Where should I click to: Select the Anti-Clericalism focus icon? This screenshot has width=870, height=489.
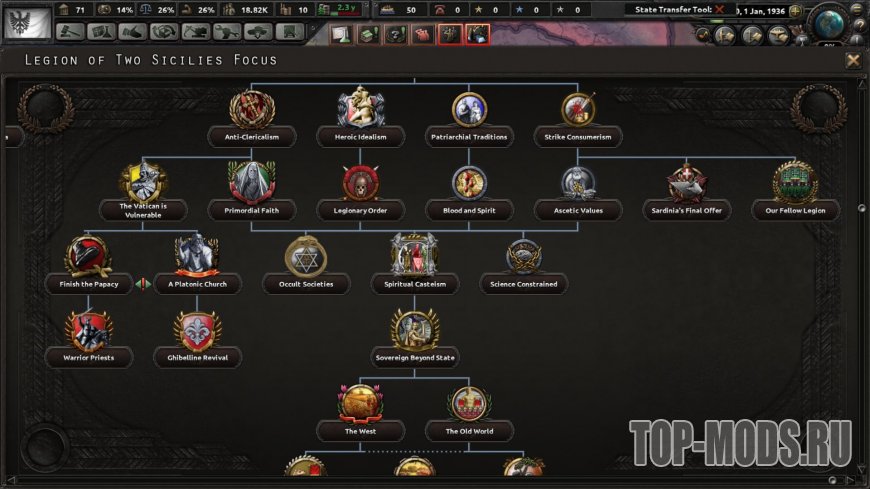pos(252,109)
